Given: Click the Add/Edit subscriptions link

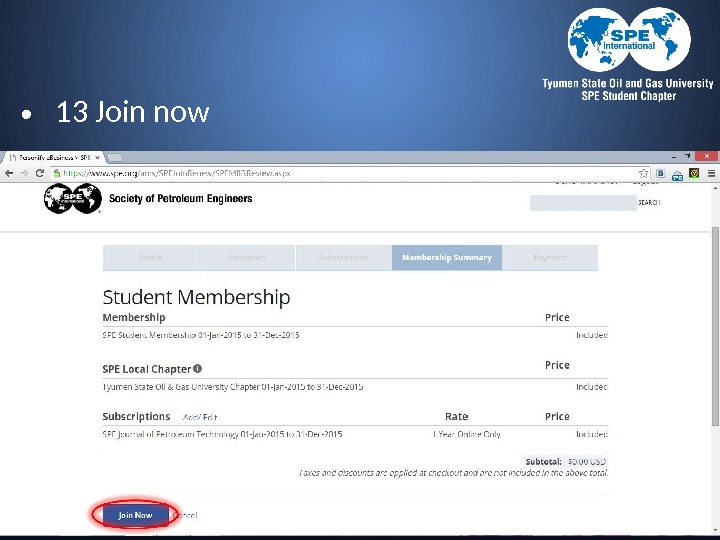Looking at the screenshot, I should click(x=200, y=417).
